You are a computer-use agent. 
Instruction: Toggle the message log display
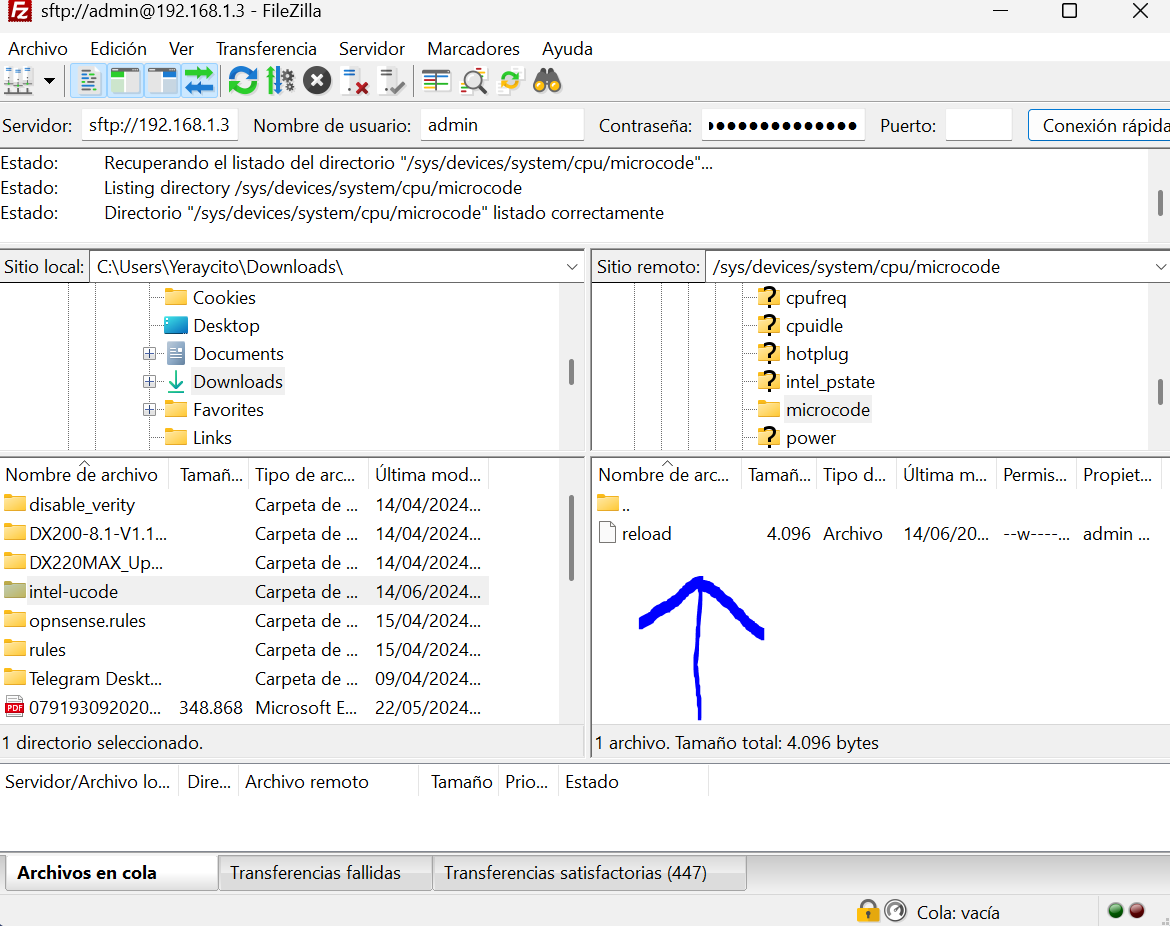click(91, 80)
